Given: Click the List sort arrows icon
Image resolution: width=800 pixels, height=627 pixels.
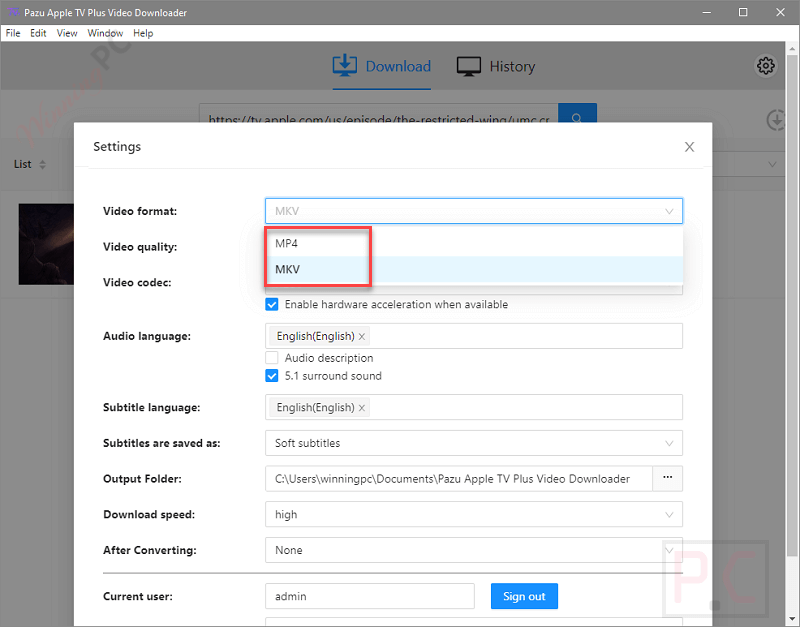Looking at the screenshot, I should (42, 164).
